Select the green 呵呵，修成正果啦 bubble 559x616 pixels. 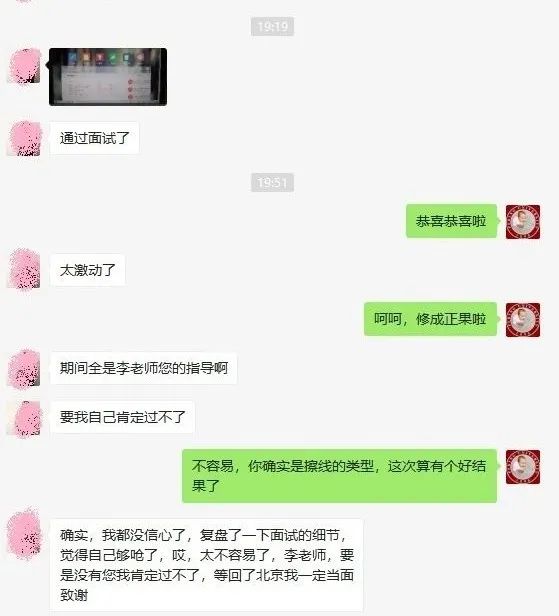(x=430, y=319)
